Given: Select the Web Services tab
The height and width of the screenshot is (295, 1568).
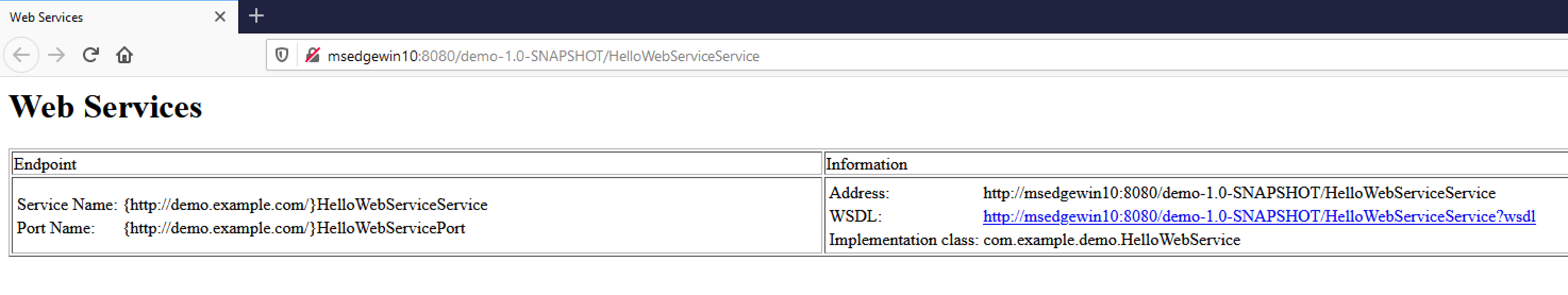Looking at the screenshot, I should tap(119, 17).
